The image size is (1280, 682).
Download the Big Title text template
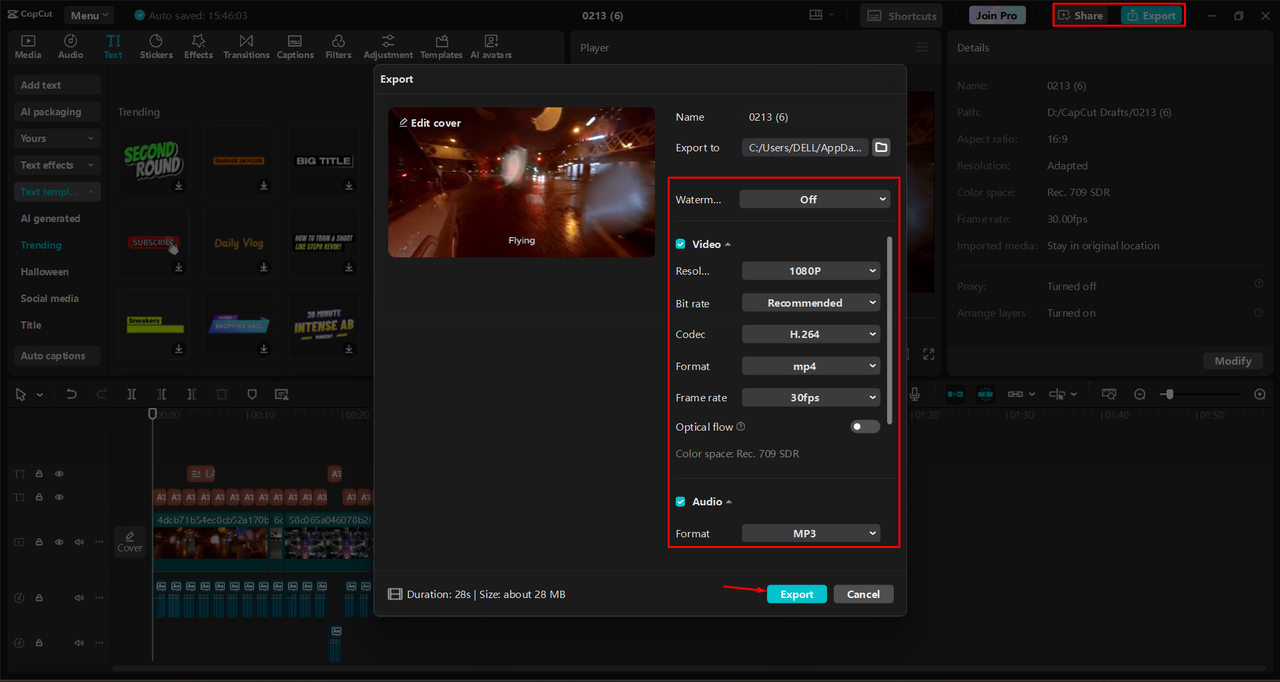click(x=349, y=185)
